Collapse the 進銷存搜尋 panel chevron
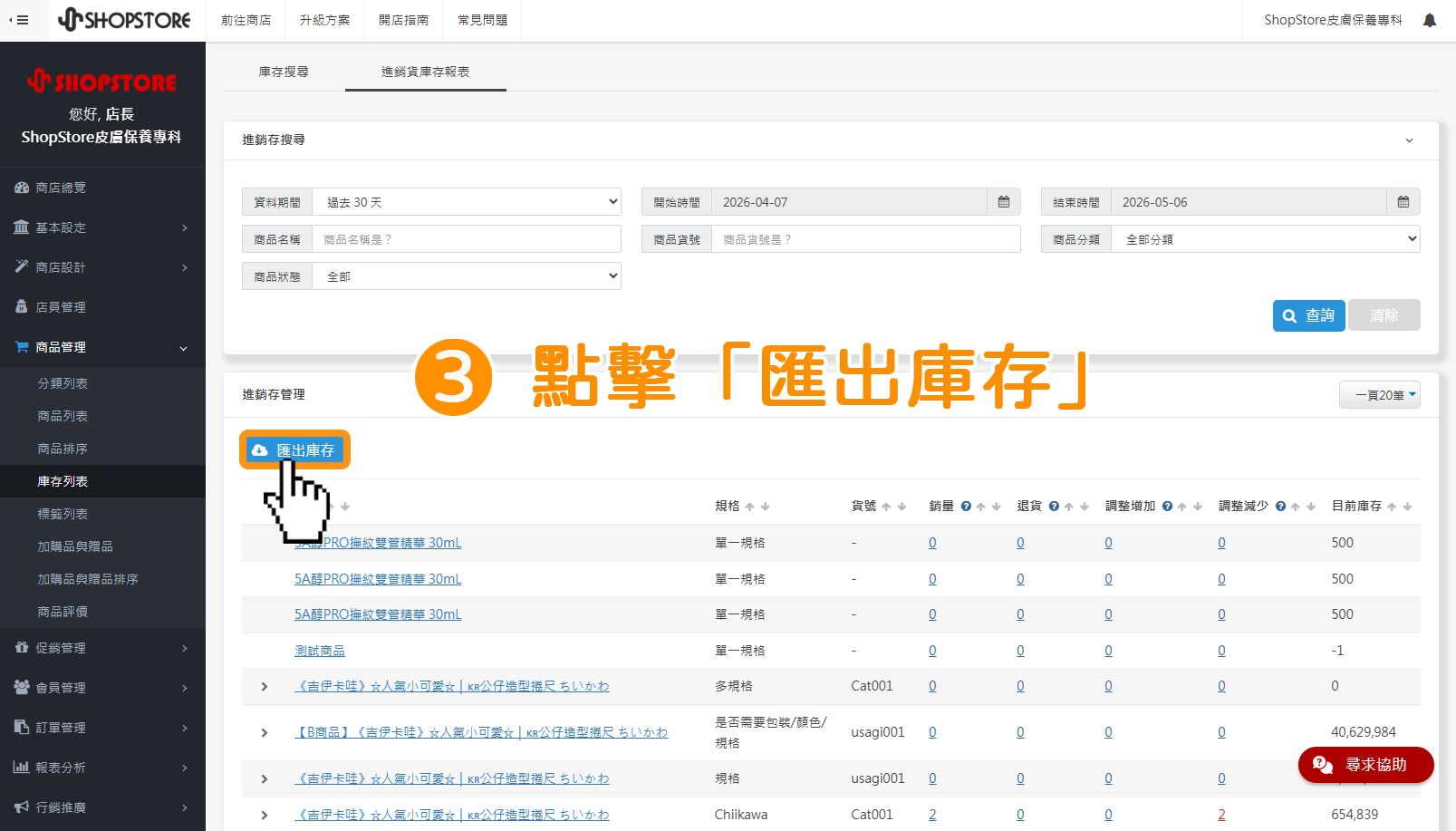This screenshot has width=1456, height=831. (x=1409, y=140)
